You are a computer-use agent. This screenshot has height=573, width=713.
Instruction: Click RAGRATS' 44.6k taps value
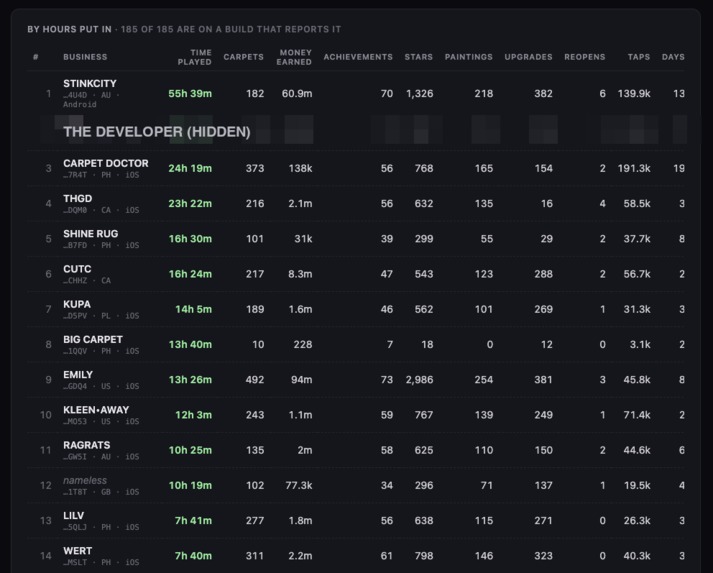pyautogui.click(x=637, y=450)
